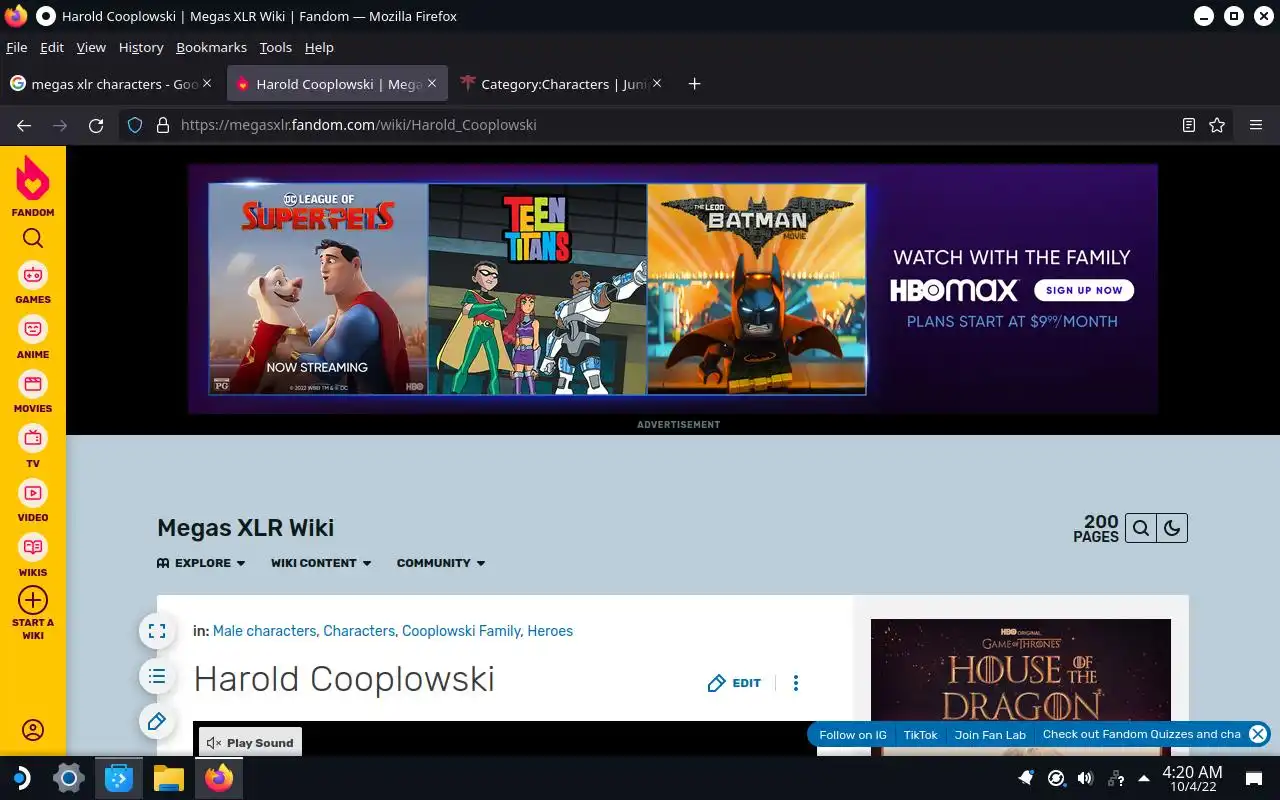Open file manager from taskbar

[x=169, y=778]
